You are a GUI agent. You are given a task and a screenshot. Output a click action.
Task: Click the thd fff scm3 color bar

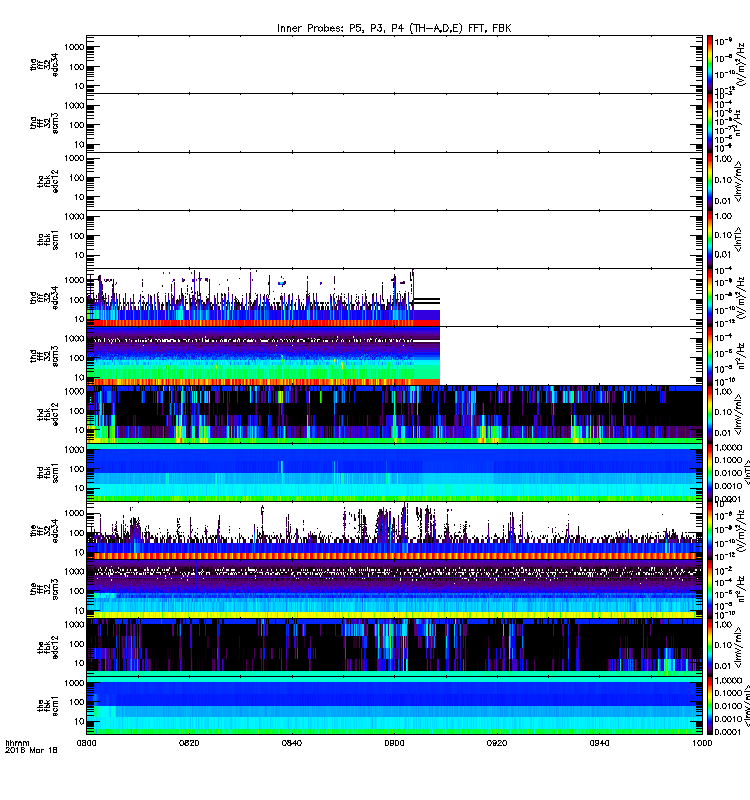(x=710, y=356)
